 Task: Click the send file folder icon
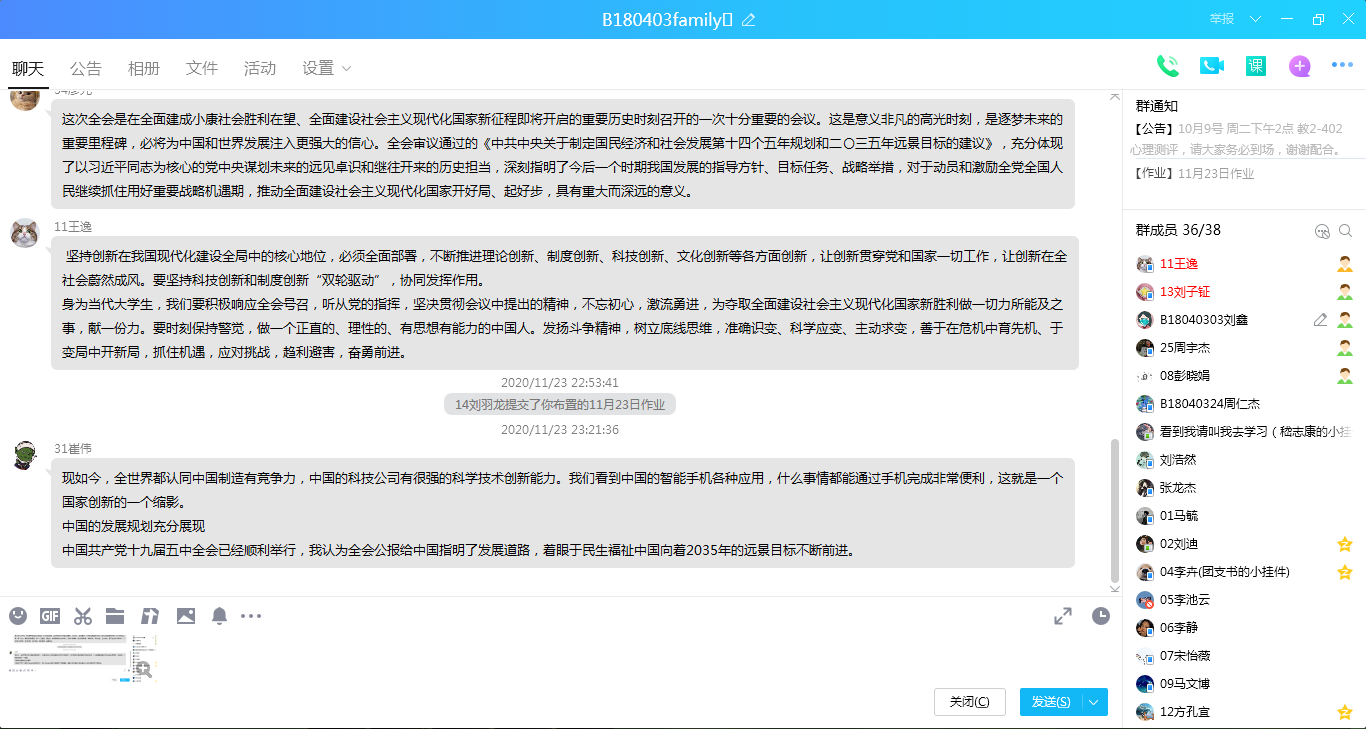click(115, 616)
